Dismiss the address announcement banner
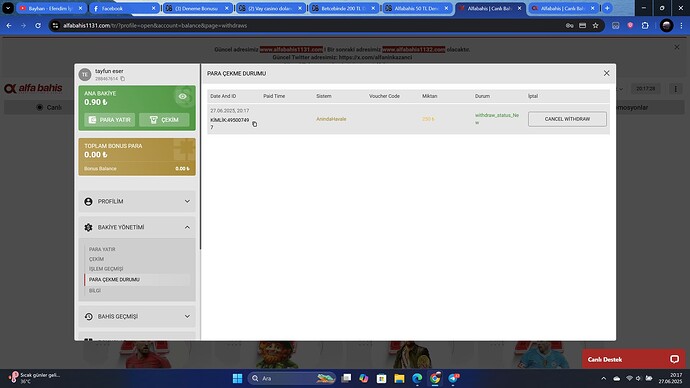Viewport: 690px width, 388px height. [x=677, y=47]
